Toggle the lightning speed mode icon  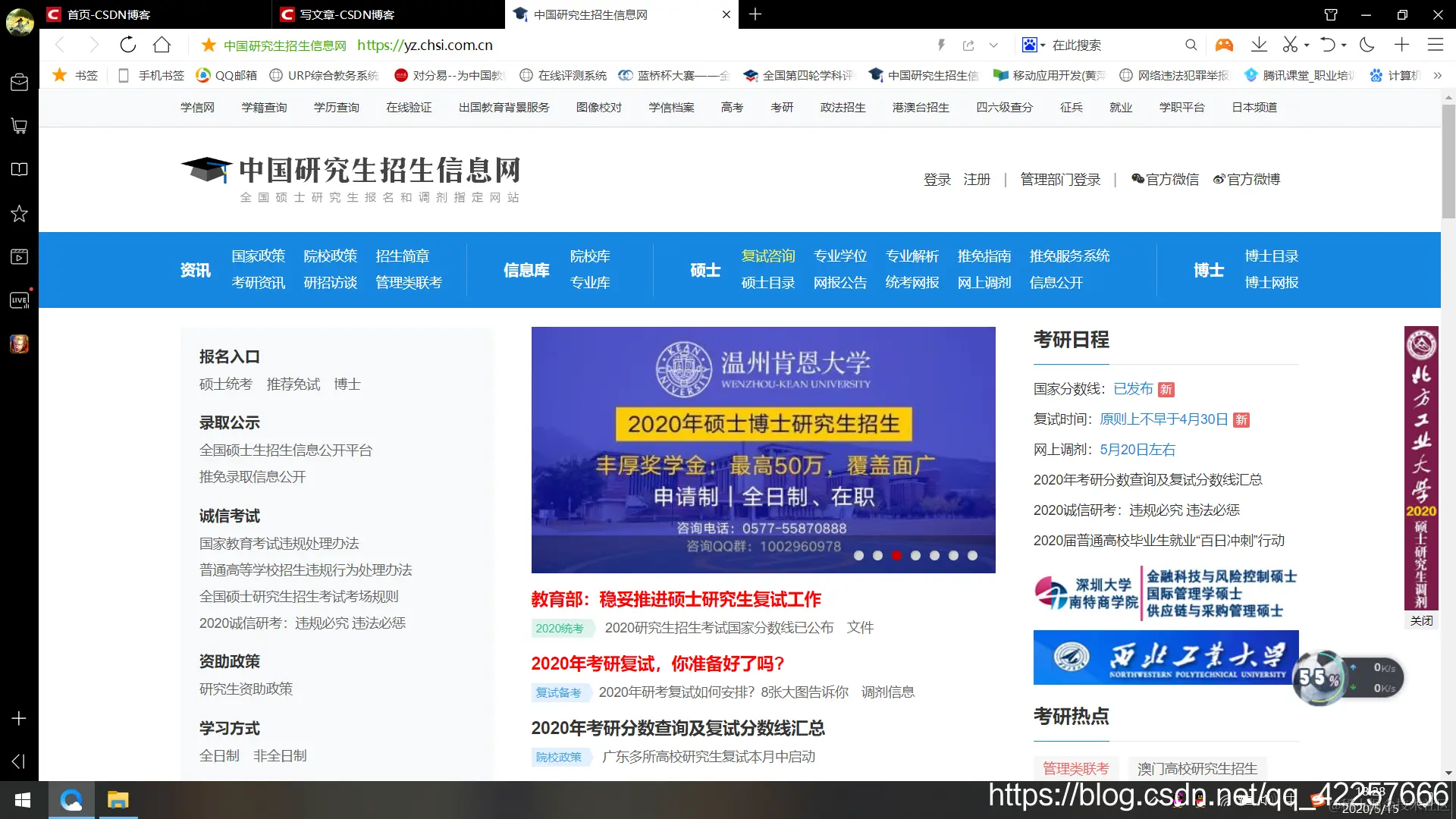point(940,45)
